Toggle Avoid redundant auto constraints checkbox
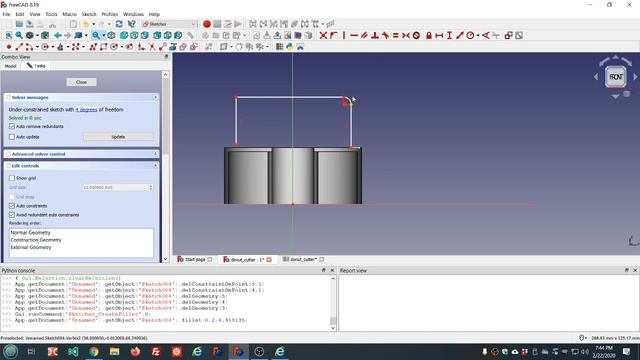 tap(12, 215)
